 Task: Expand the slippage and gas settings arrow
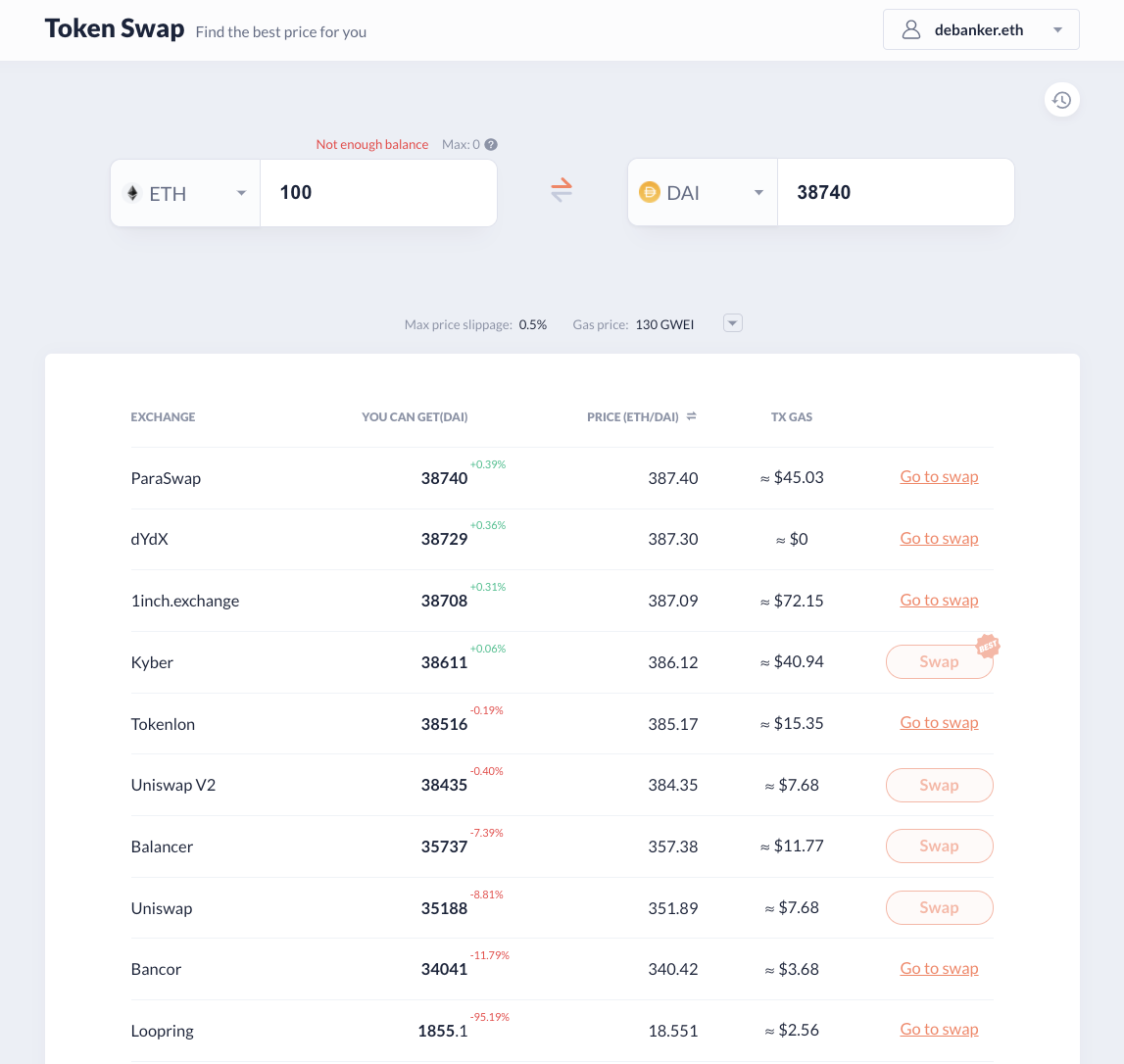(733, 324)
